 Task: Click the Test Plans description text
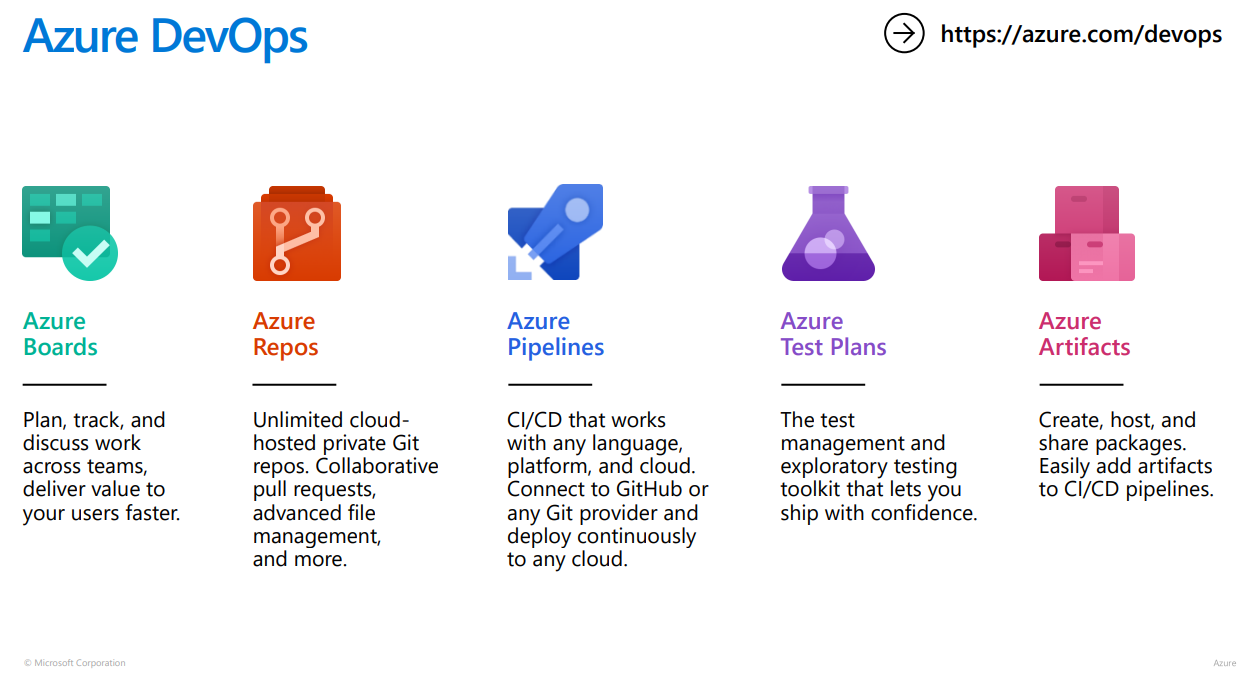(x=878, y=466)
